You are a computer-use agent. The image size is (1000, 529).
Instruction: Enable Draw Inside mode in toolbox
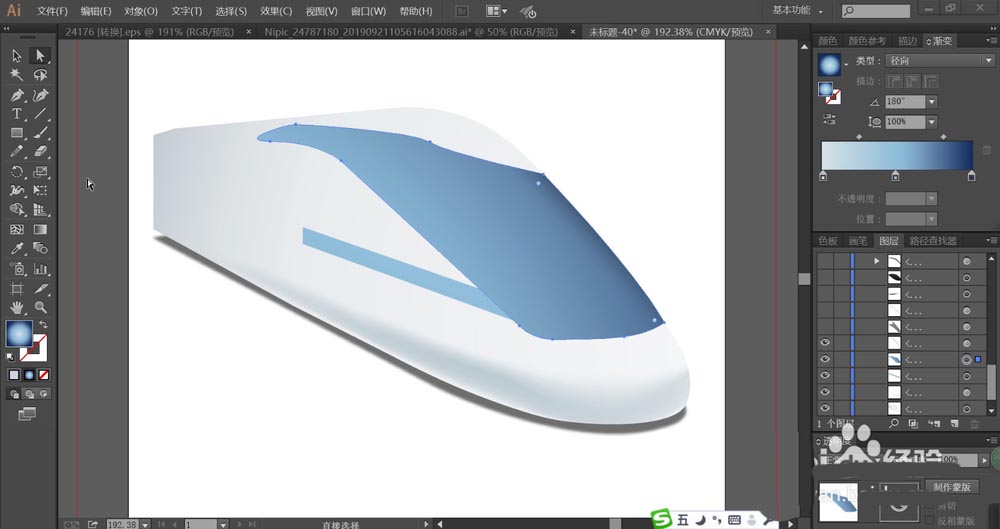tap(43, 394)
